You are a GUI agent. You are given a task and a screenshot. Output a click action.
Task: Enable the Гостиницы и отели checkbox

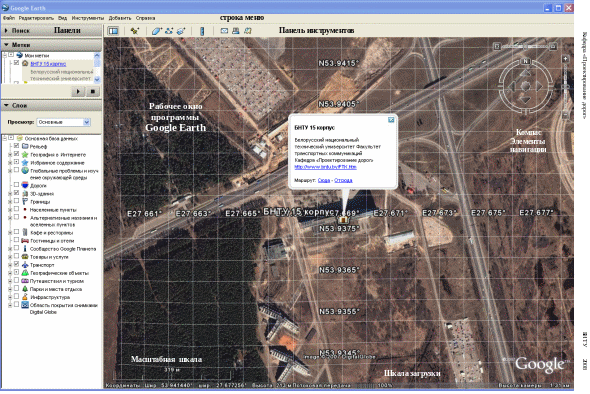(x=17, y=240)
